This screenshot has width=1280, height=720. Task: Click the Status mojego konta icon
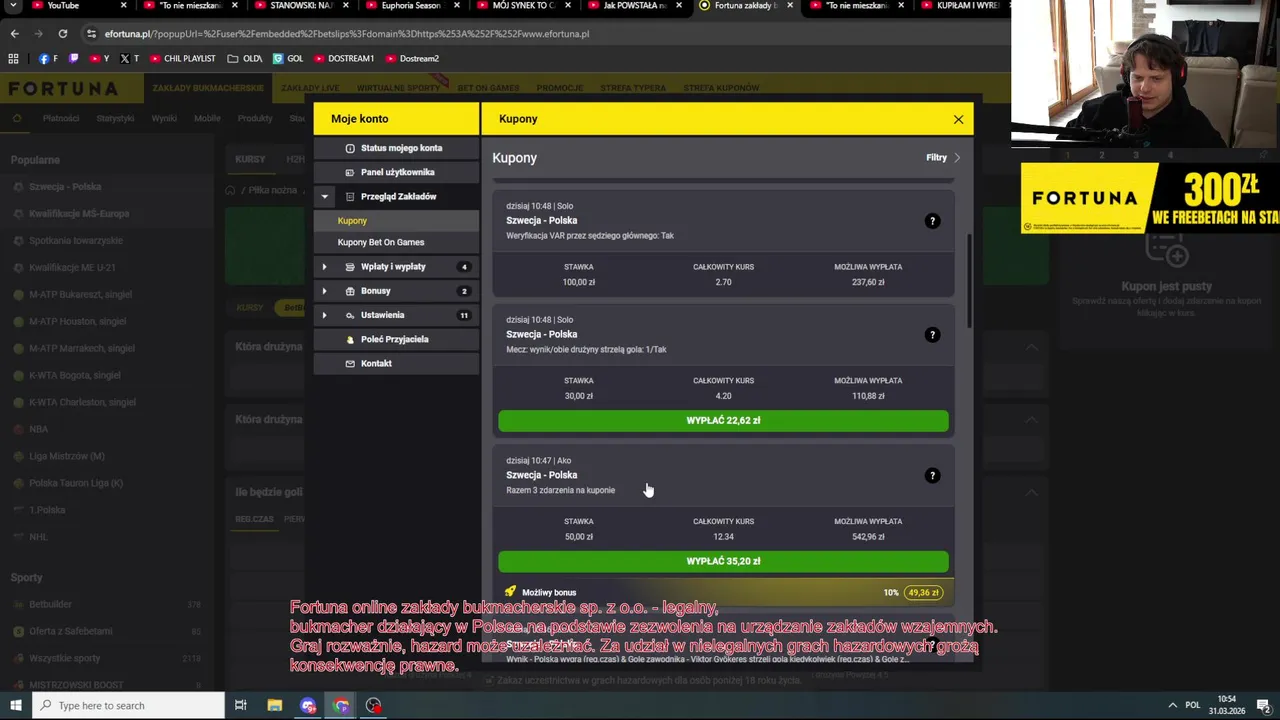point(350,148)
